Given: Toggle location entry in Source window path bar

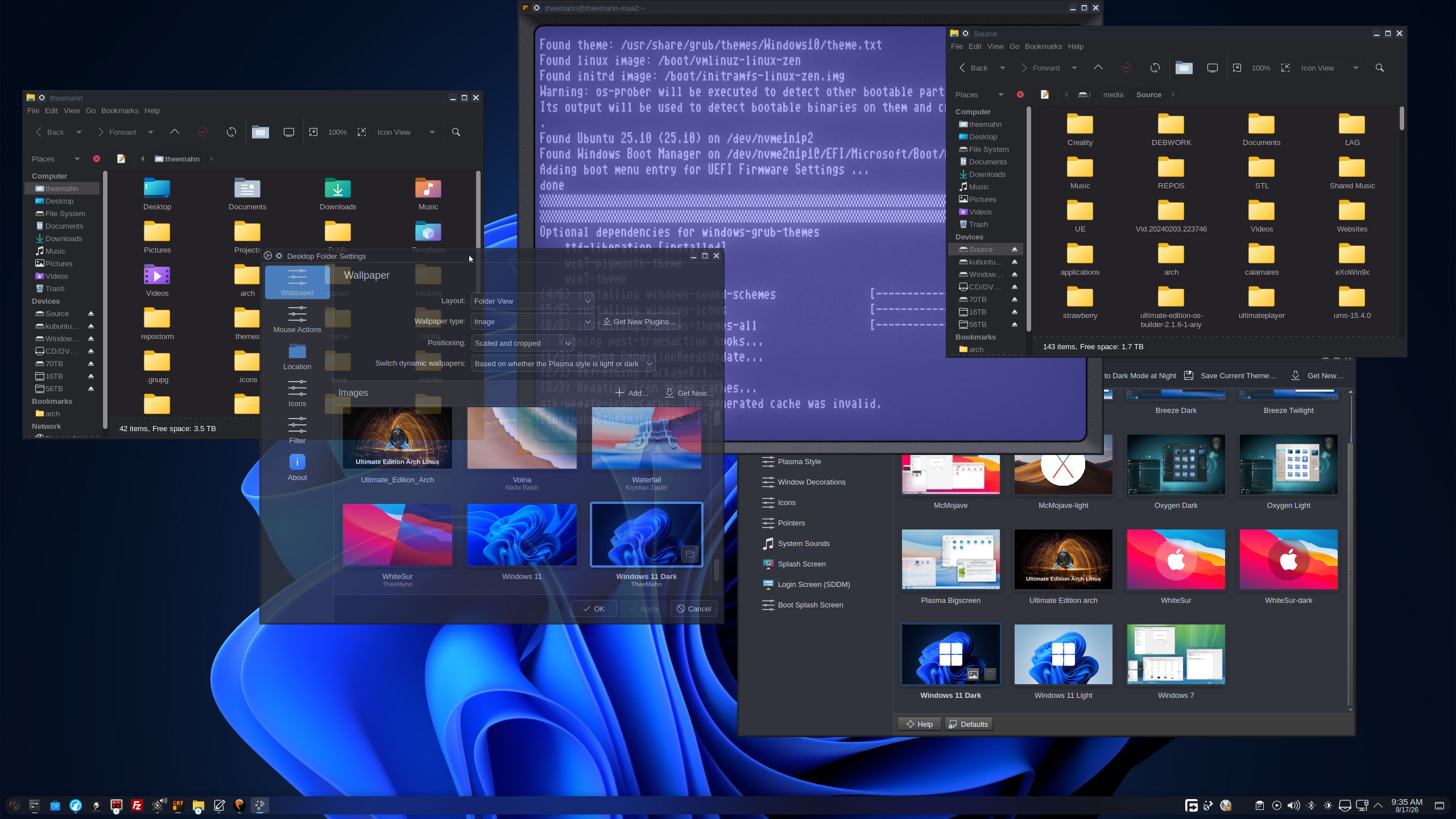Looking at the screenshot, I should [x=1045, y=94].
